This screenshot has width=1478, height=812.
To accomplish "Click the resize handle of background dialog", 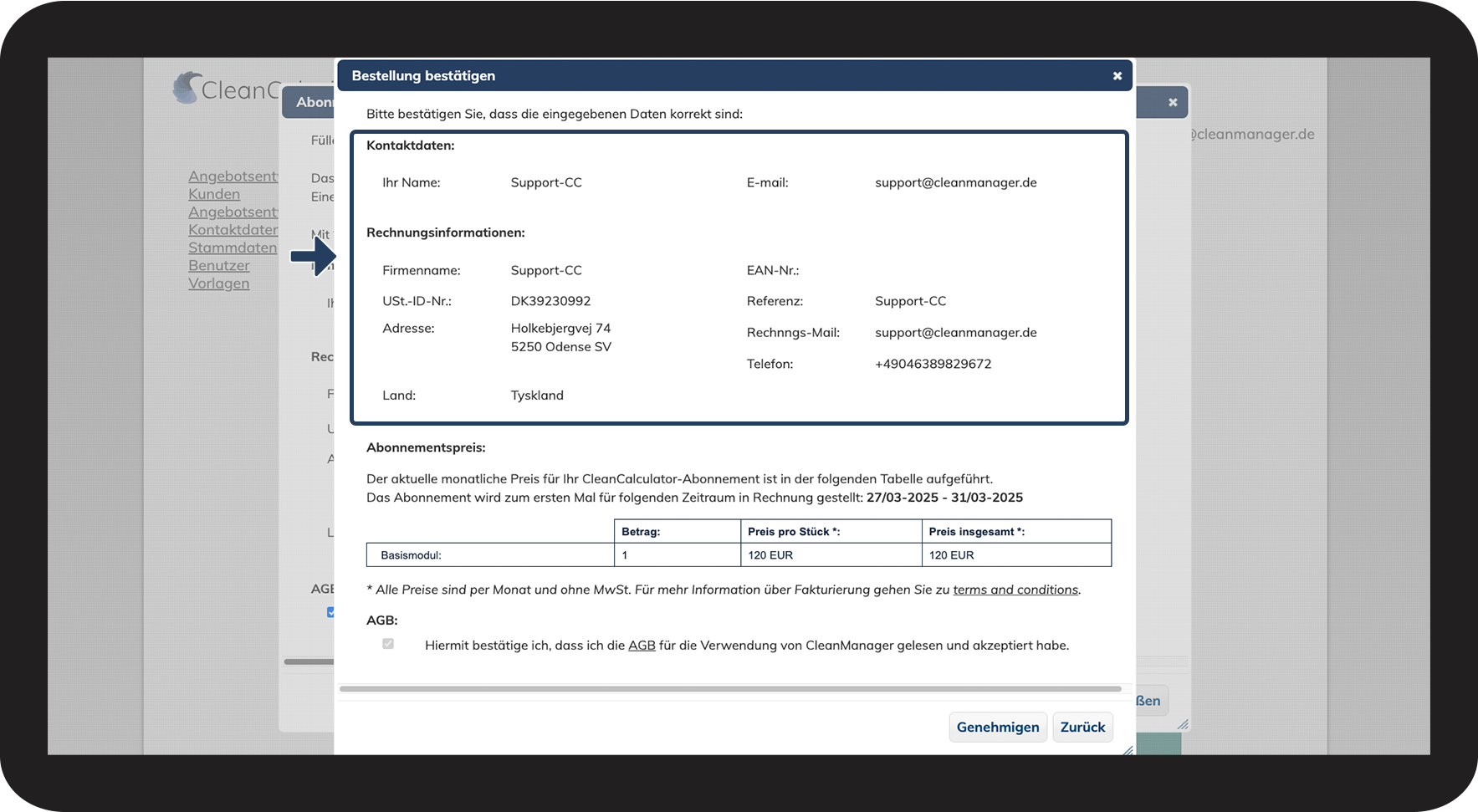I will (x=1183, y=724).
